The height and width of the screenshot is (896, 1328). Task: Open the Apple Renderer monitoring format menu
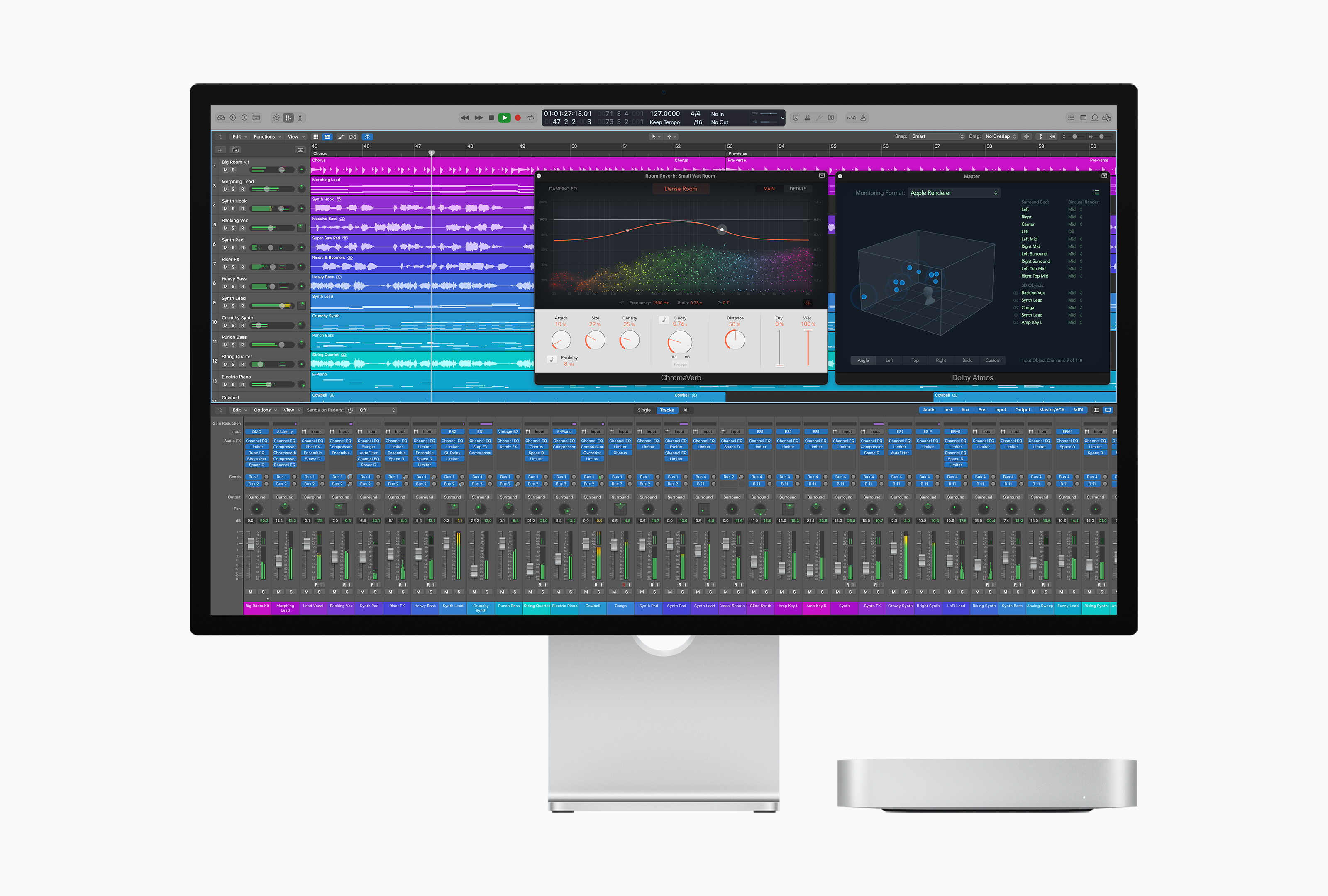pos(953,192)
